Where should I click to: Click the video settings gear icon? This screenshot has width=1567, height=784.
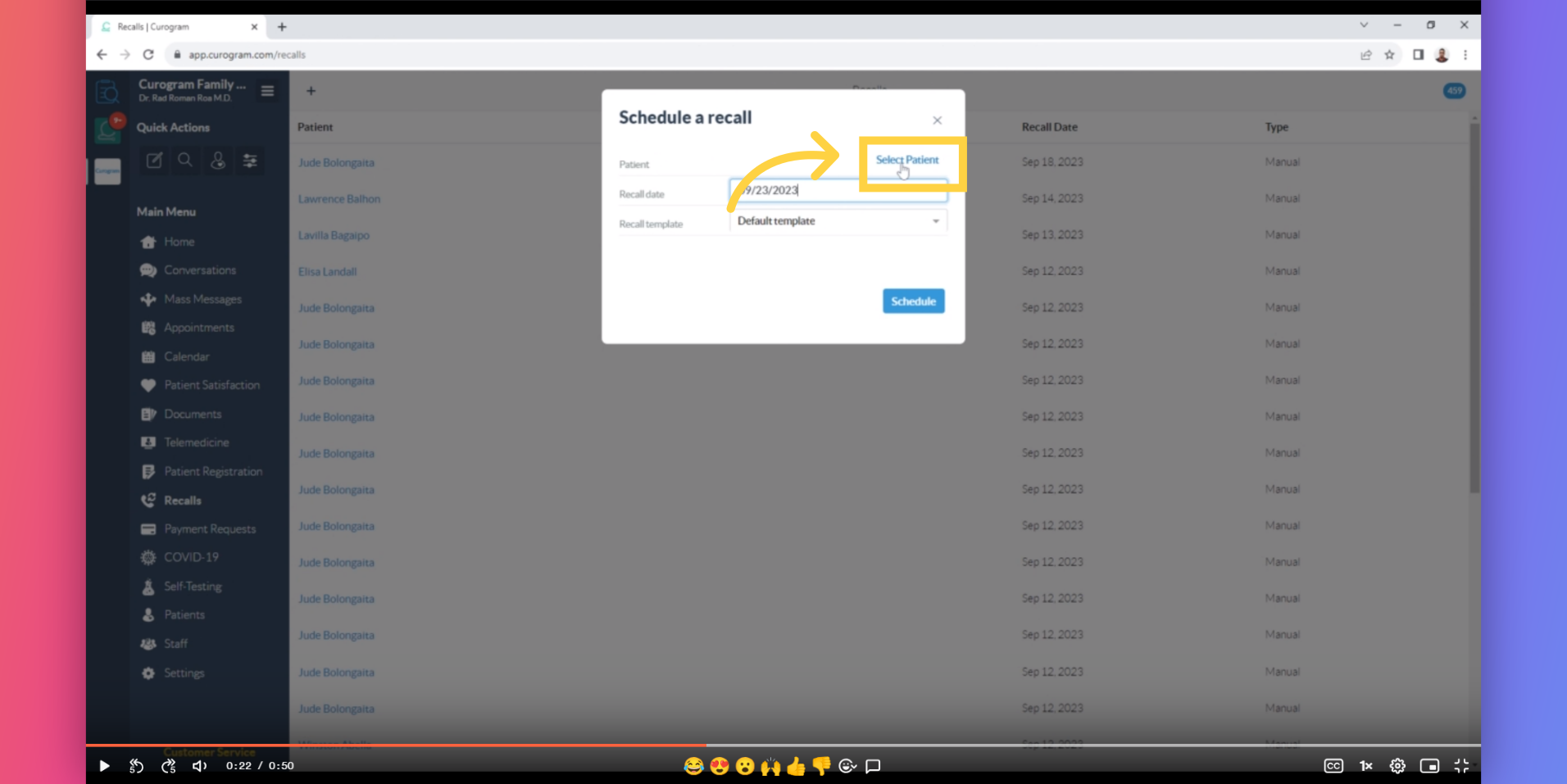(x=1397, y=766)
